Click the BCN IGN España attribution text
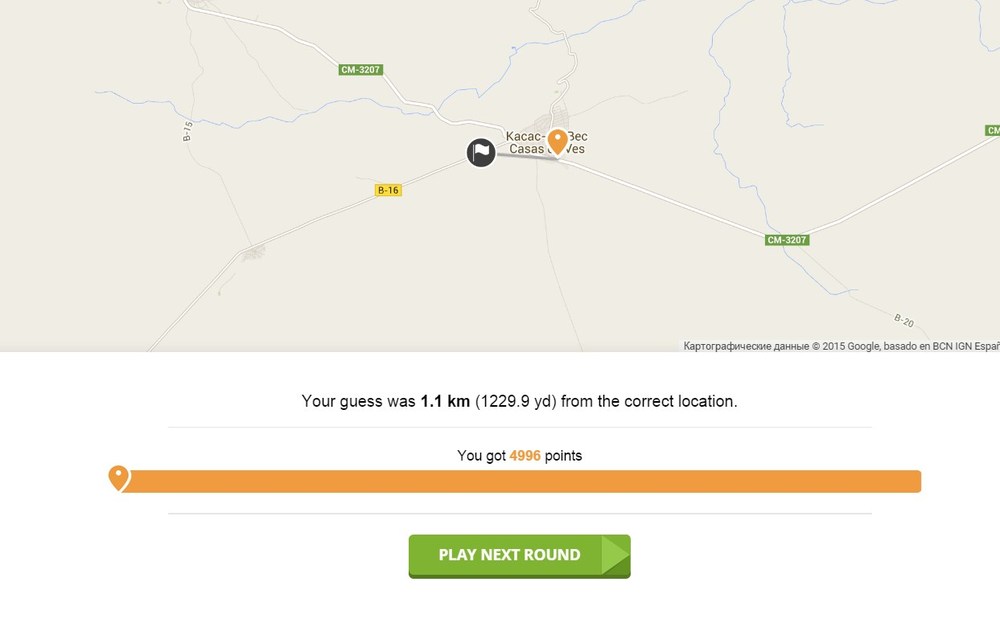 (958, 346)
